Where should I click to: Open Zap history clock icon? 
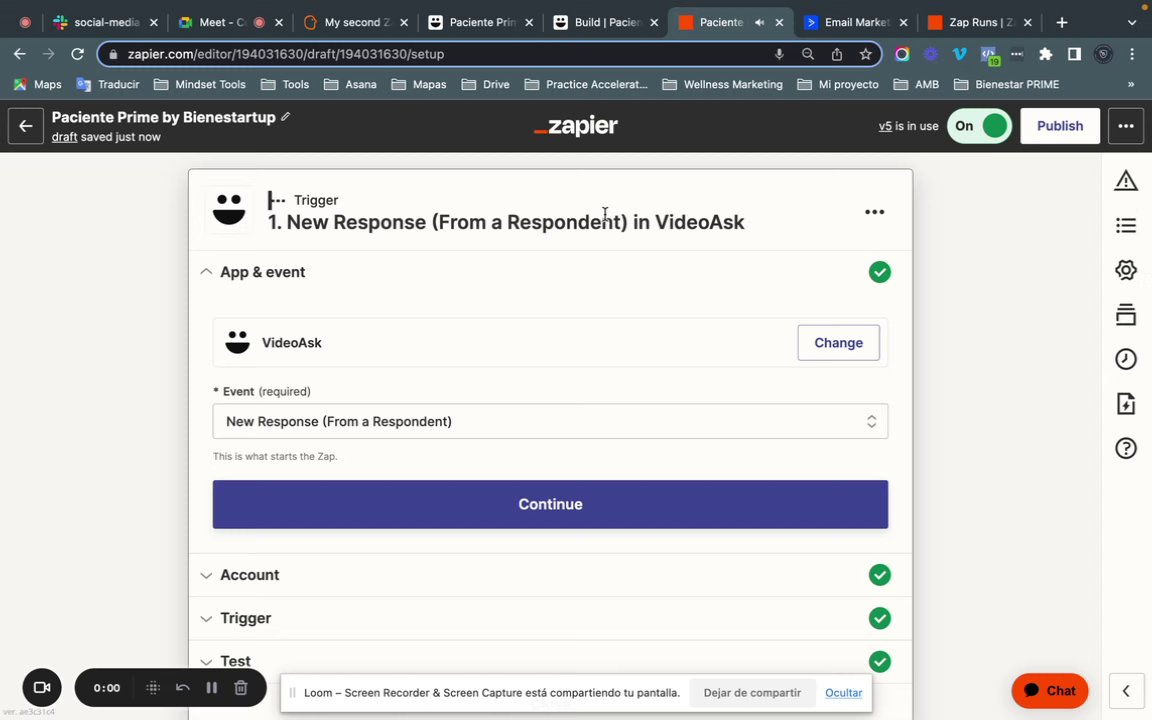(x=1126, y=359)
